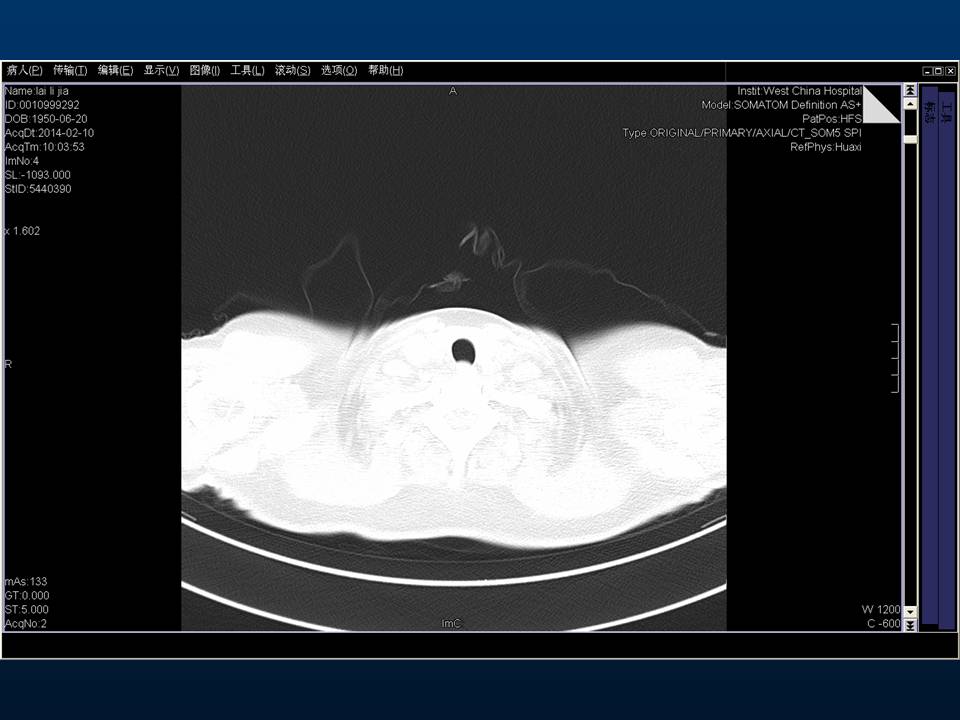
Task: Open the 编辑(E) edit menu
Action: coord(115,71)
